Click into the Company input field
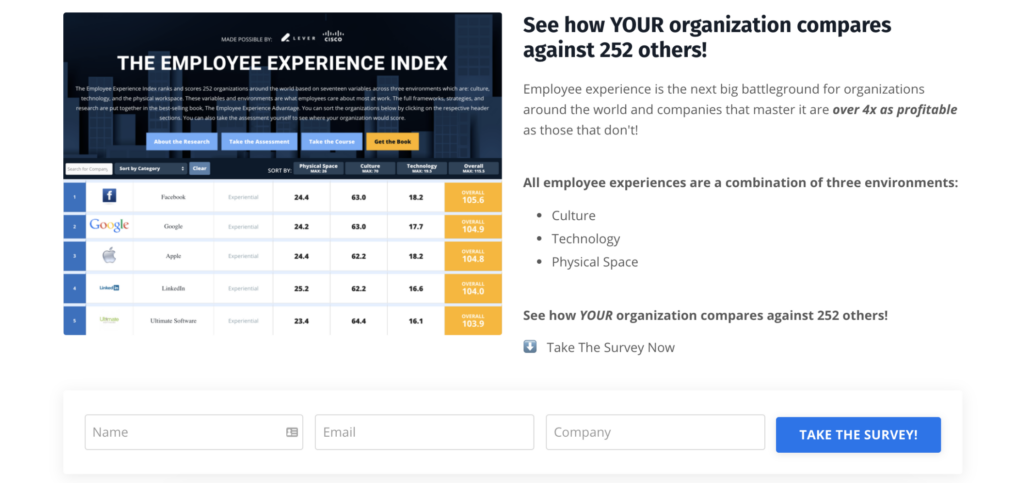Image resolution: width=1024 pixels, height=483 pixels. point(656,432)
